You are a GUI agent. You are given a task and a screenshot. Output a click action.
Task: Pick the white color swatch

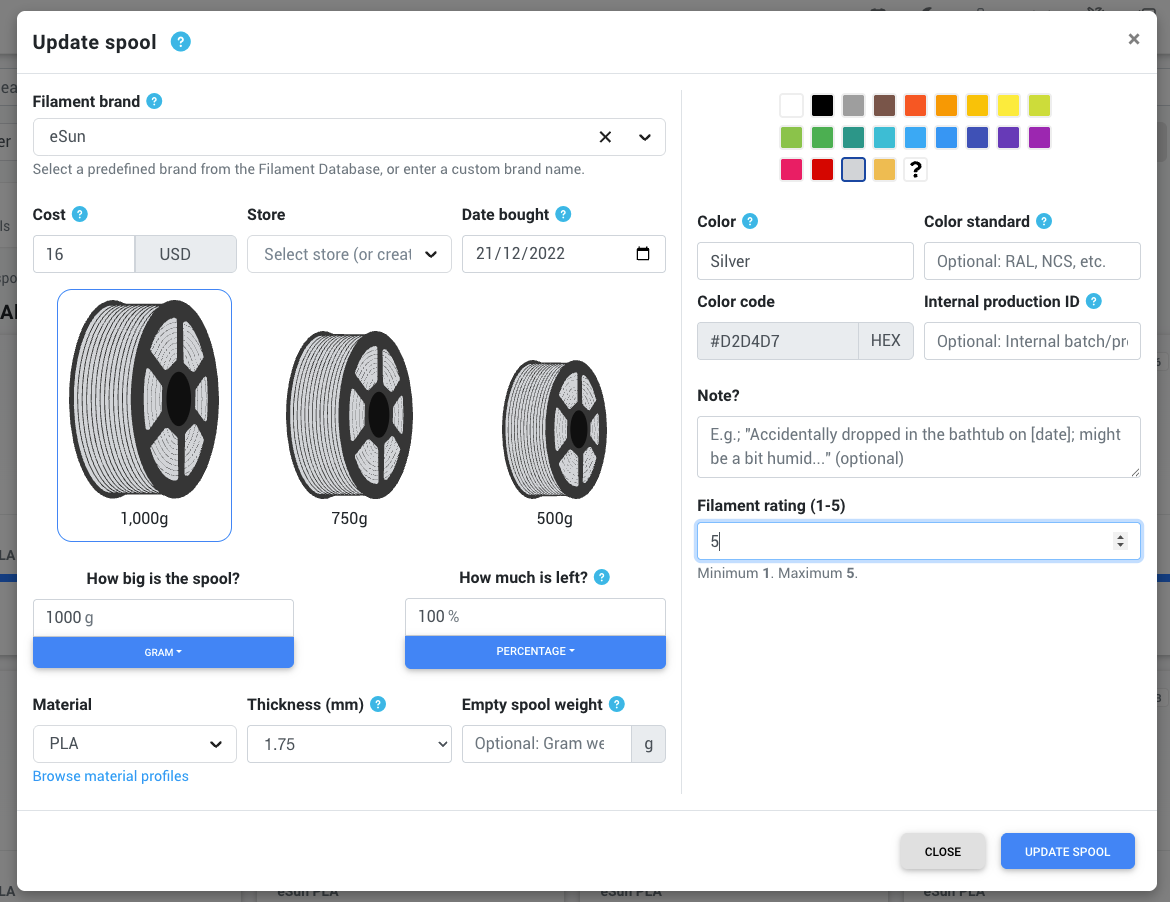(x=792, y=105)
